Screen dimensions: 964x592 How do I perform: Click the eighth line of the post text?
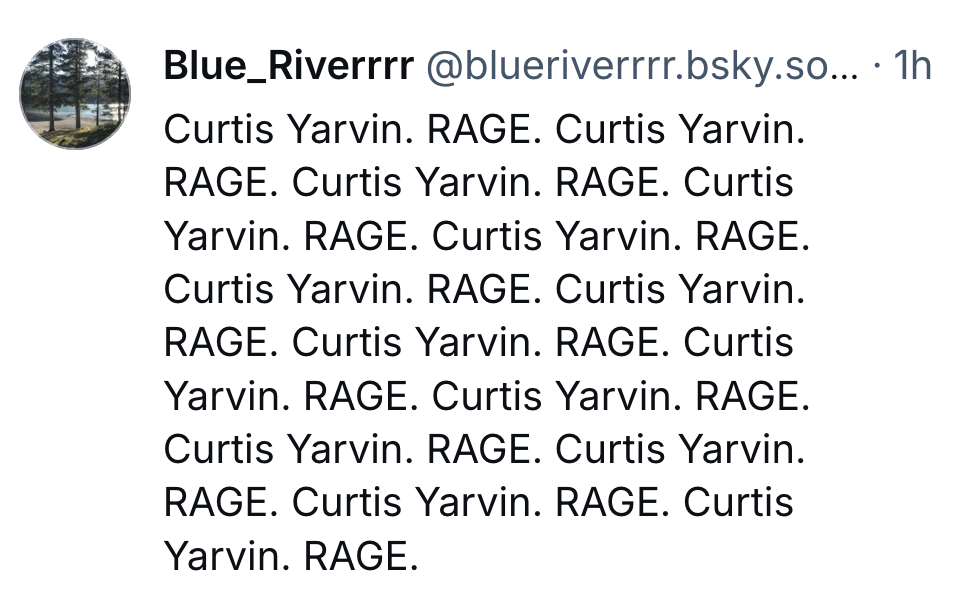(x=478, y=502)
